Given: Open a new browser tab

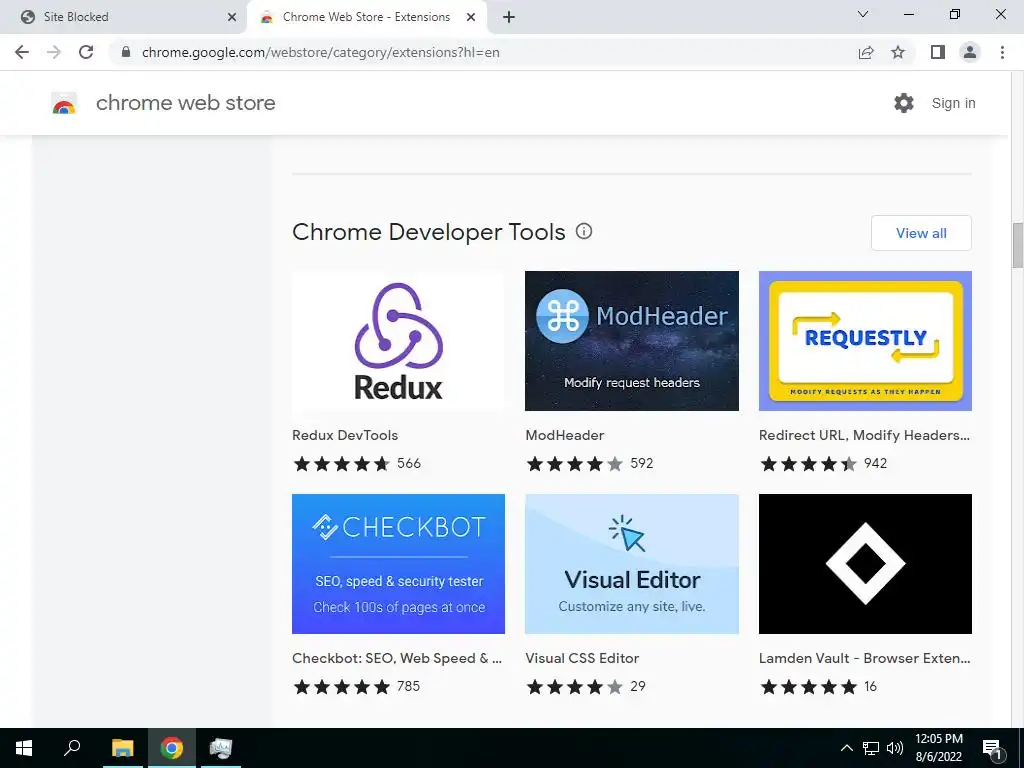Looking at the screenshot, I should pyautogui.click(x=509, y=17).
